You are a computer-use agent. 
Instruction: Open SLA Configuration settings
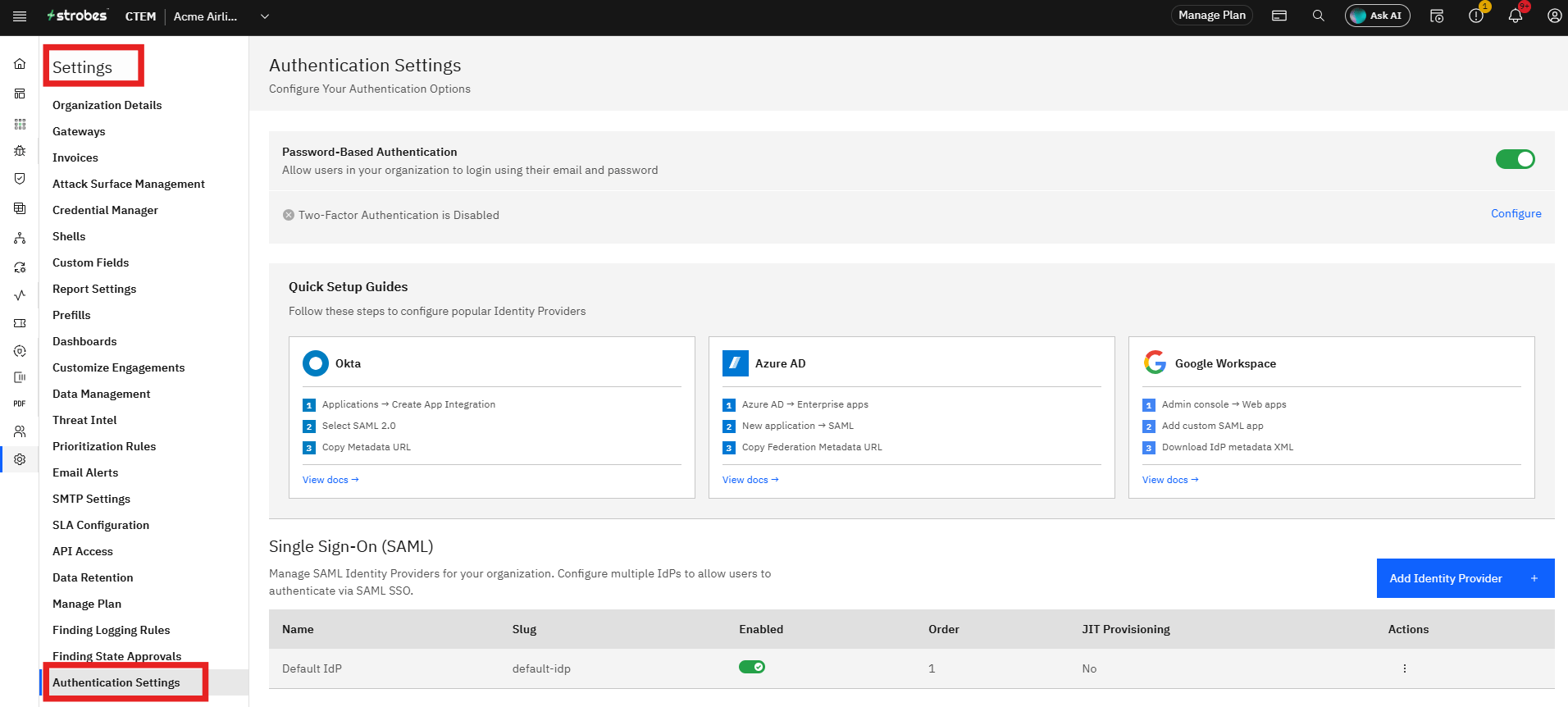click(101, 525)
